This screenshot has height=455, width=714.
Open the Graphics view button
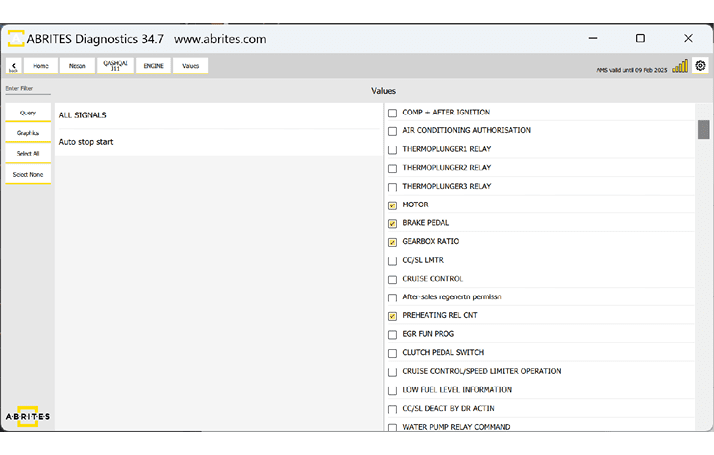(x=28, y=133)
